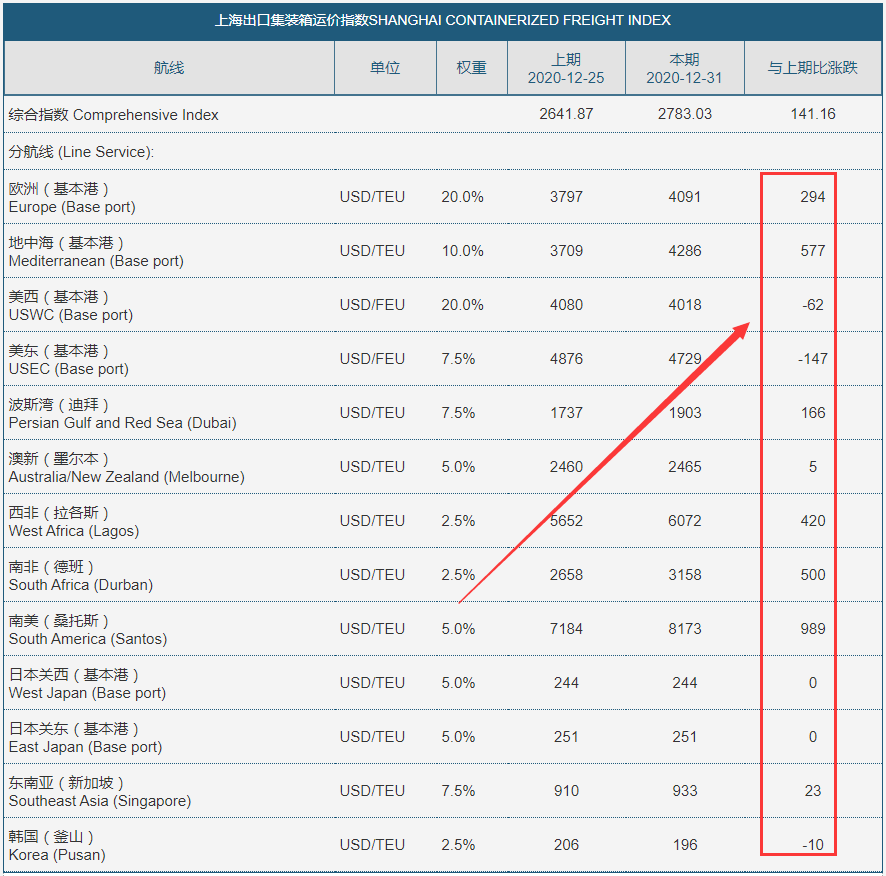The height and width of the screenshot is (876, 886).
Task: Click the comprehensive index value 2783.03
Action: (x=684, y=114)
